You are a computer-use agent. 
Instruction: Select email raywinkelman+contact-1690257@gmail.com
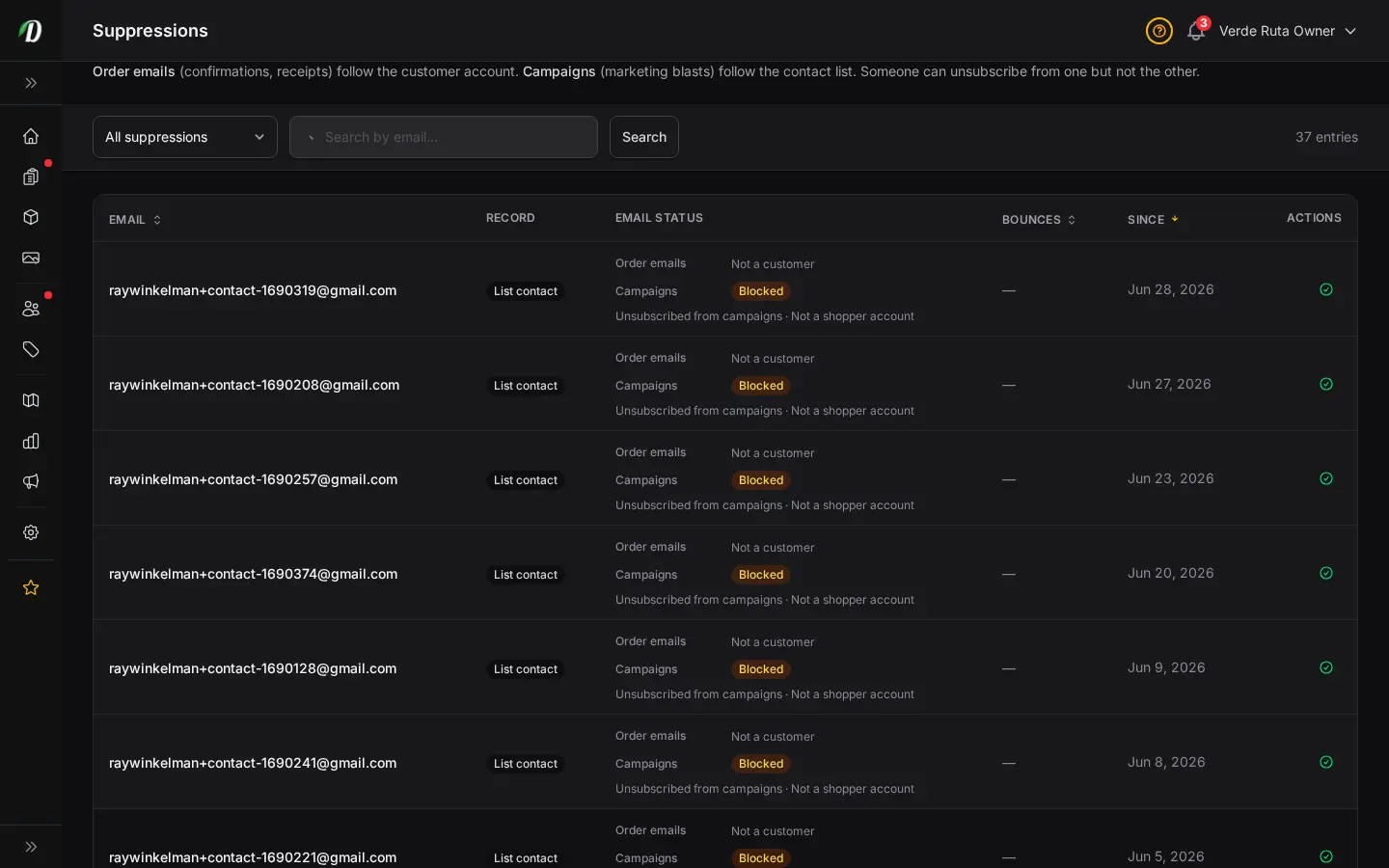pyautogui.click(x=253, y=479)
